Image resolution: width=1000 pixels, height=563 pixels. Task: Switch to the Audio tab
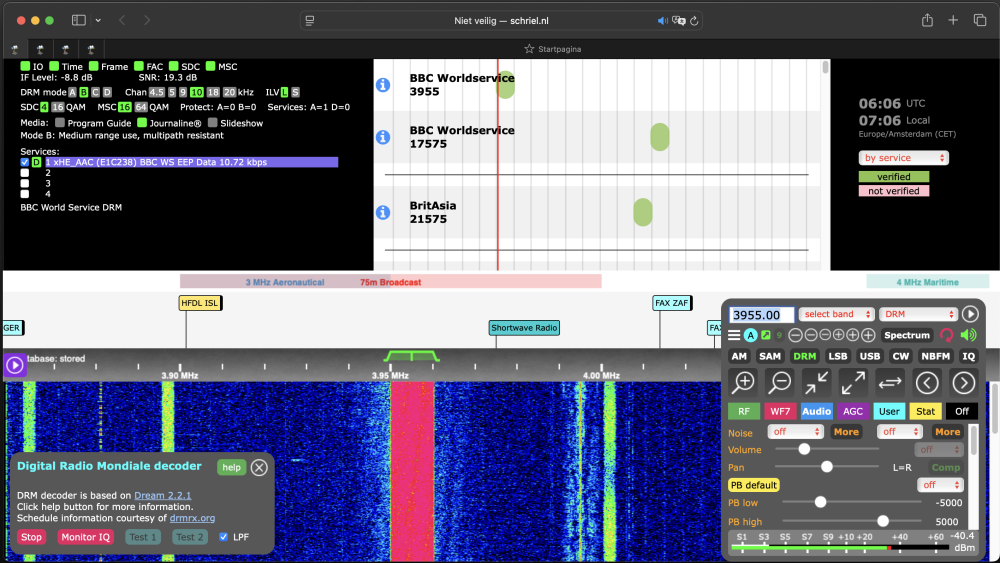click(x=816, y=411)
